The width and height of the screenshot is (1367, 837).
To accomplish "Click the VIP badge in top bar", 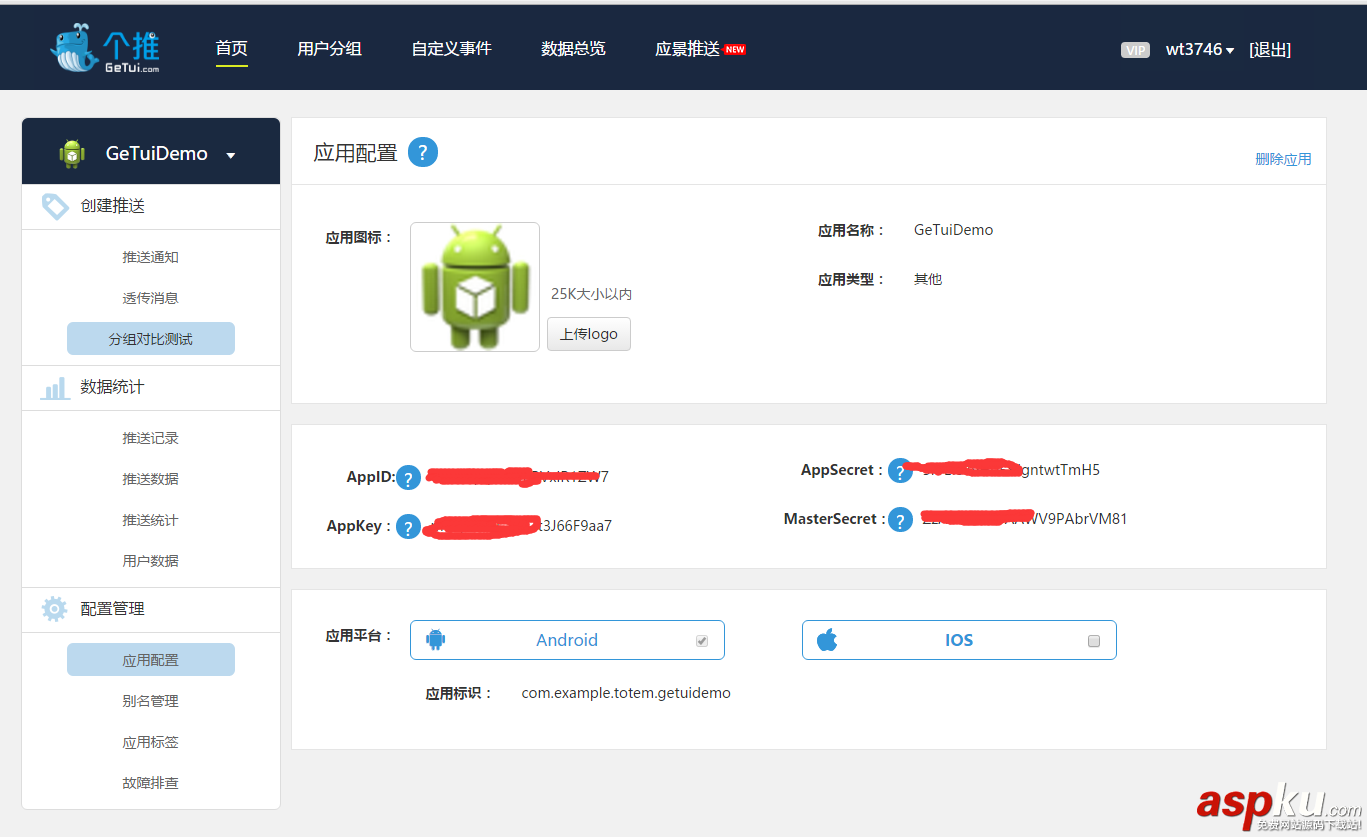I will pos(1135,49).
